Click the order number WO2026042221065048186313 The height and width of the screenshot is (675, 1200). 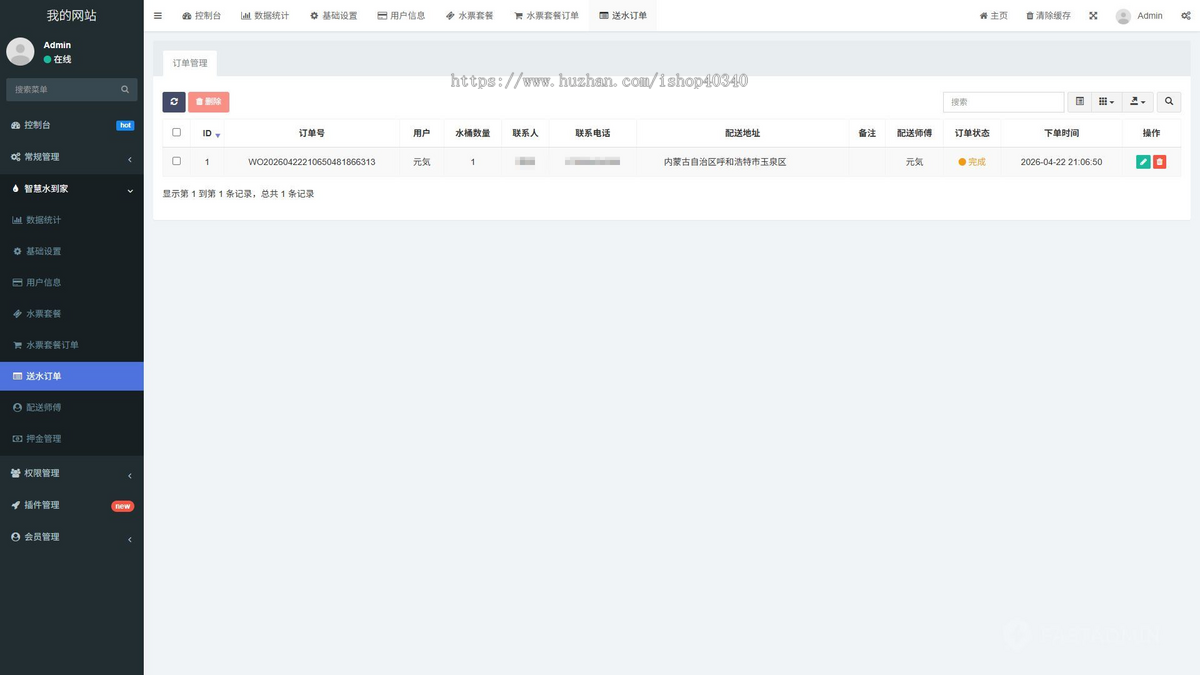(x=312, y=162)
